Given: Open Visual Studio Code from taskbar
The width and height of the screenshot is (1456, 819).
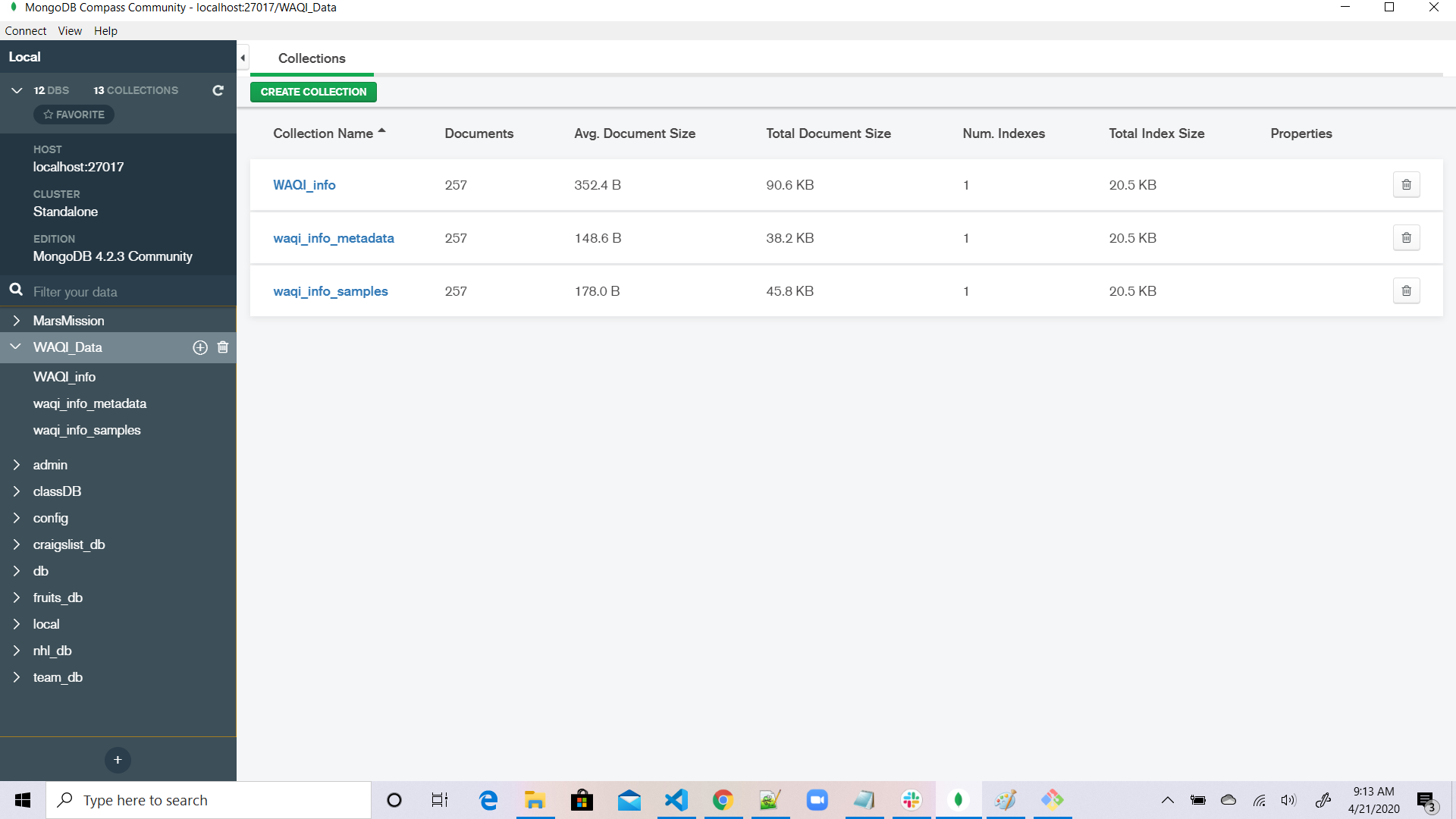Looking at the screenshot, I should tap(676, 800).
